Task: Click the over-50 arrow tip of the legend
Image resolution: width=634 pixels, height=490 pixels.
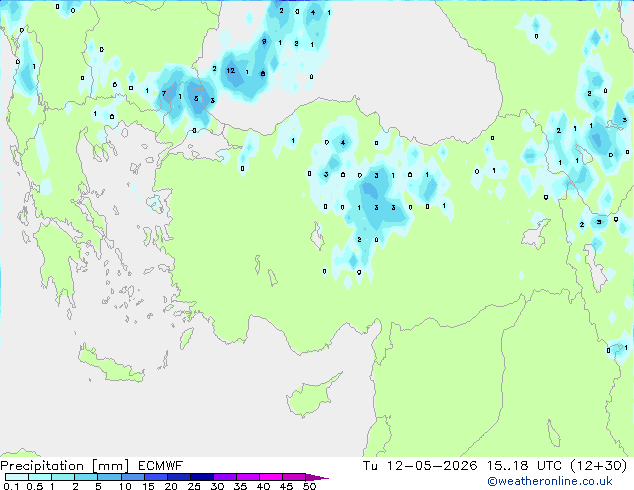Action: pyautogui.click(x=317, y=477)
